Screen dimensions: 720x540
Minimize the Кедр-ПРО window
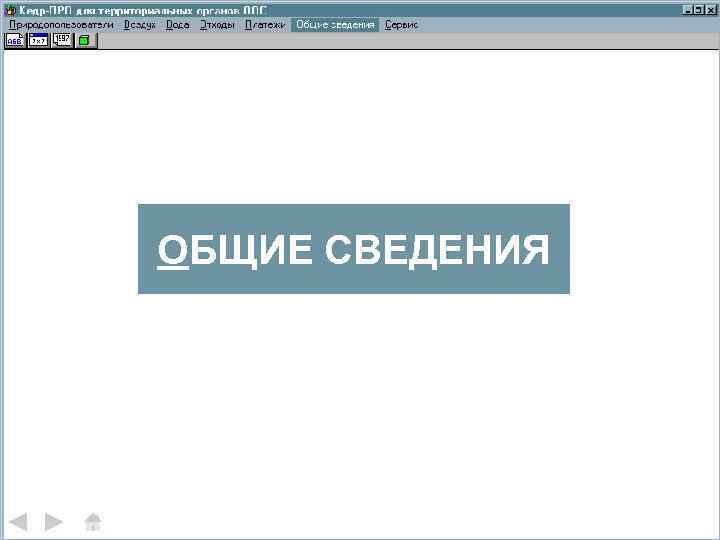[687, 10]
